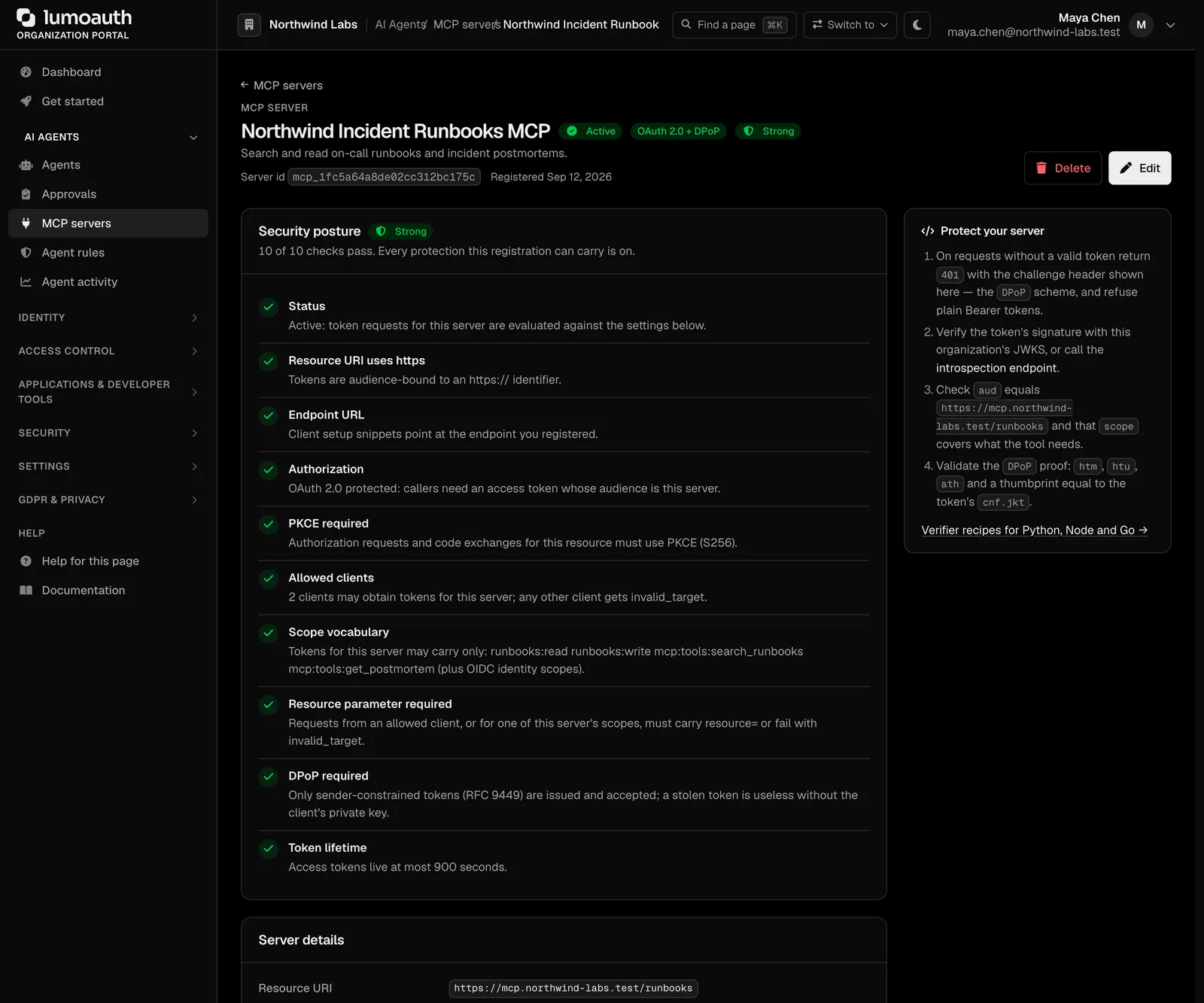Click the Help for this page question icon
This screenshot has height=1003, width=1204.
(26, 561)
